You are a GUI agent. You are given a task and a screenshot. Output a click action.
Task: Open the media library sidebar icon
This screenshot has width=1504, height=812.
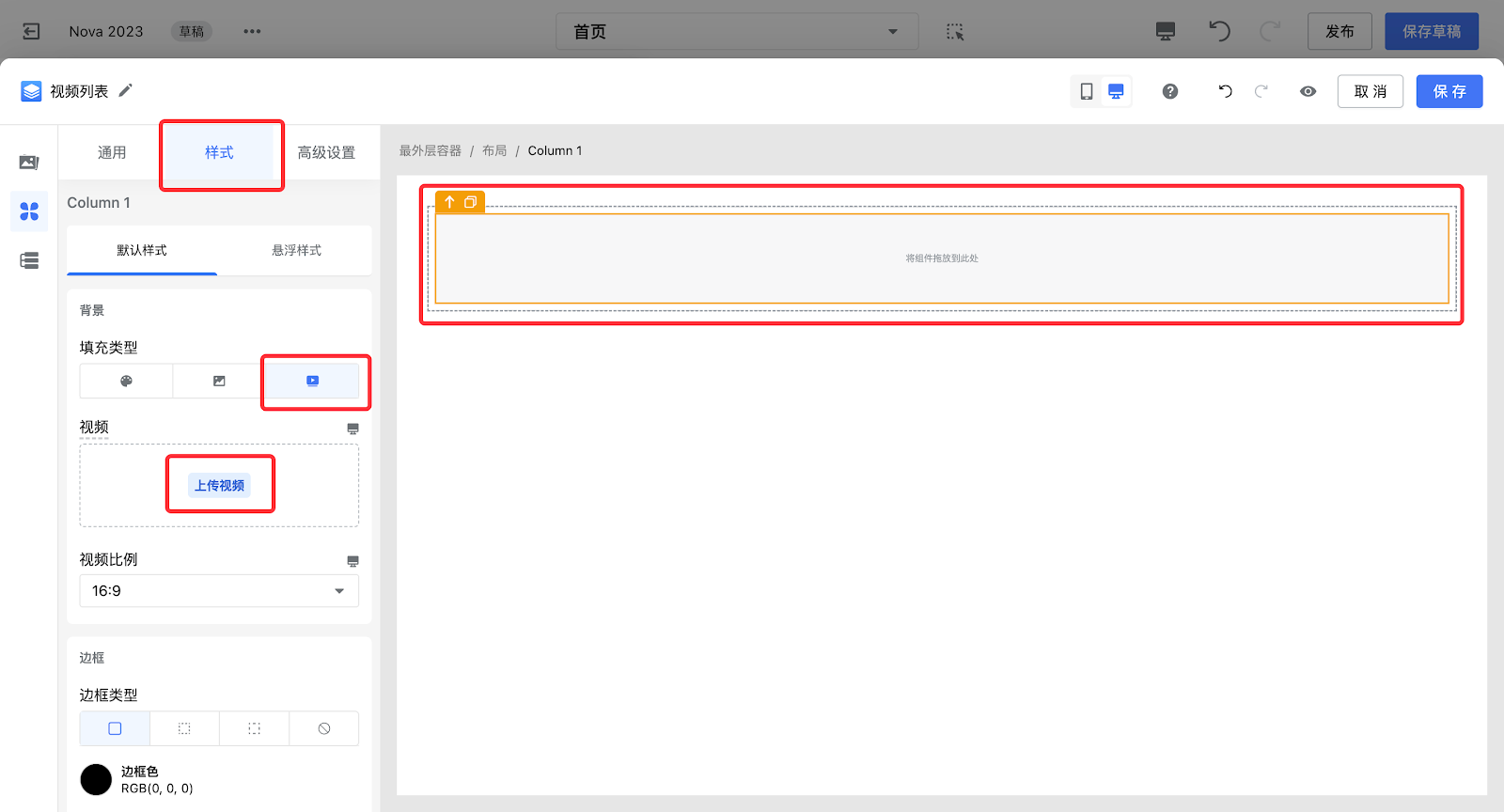click(x=29, y=163)
